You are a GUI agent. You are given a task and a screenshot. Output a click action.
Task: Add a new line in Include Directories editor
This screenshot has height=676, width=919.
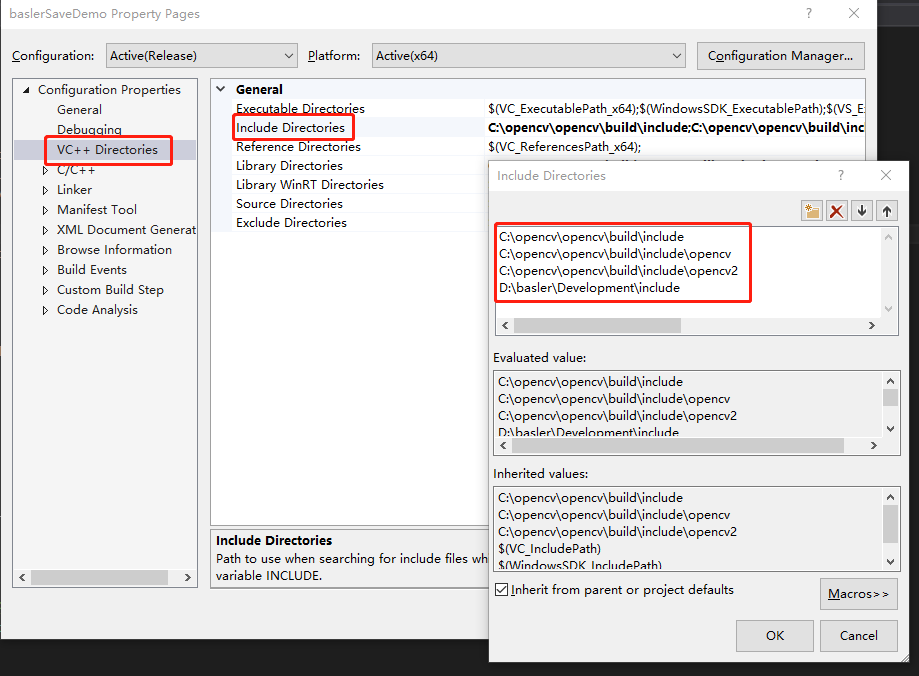click(x=812, y=210)
